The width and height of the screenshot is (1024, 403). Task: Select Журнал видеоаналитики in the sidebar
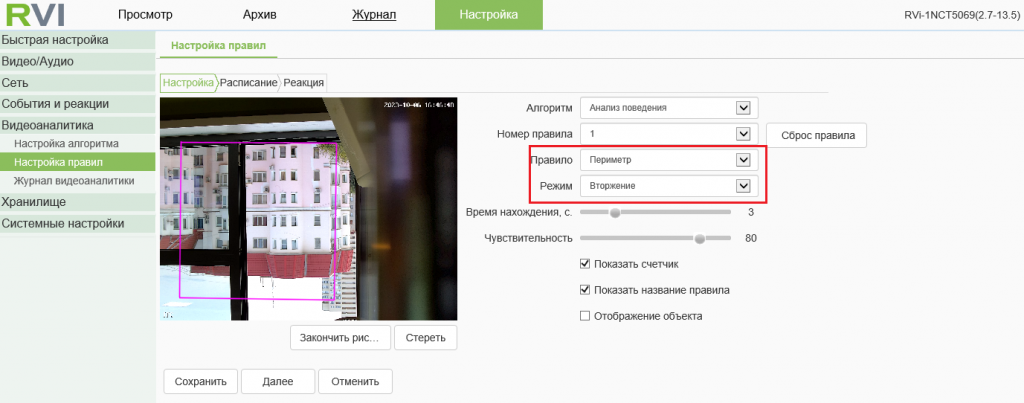pyautogui.click(x=73, y=181)
